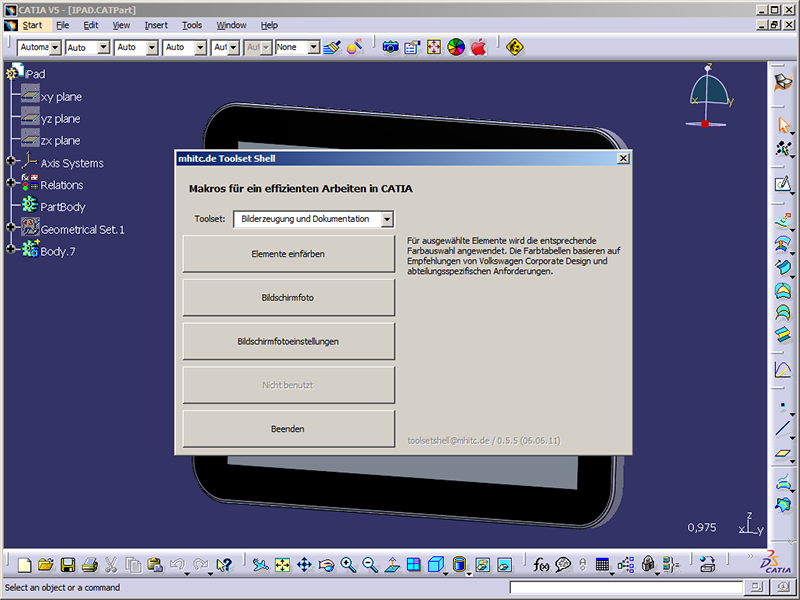Click the 'Bildschirmfoto' button
Screen dimensions: 800x600
[289, 297]
